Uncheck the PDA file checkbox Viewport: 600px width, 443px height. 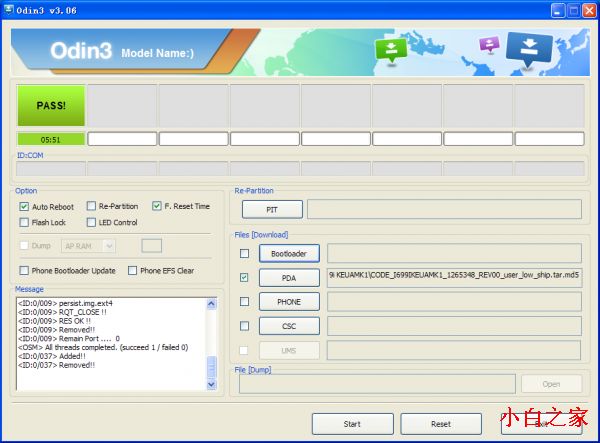pos(244,277)
